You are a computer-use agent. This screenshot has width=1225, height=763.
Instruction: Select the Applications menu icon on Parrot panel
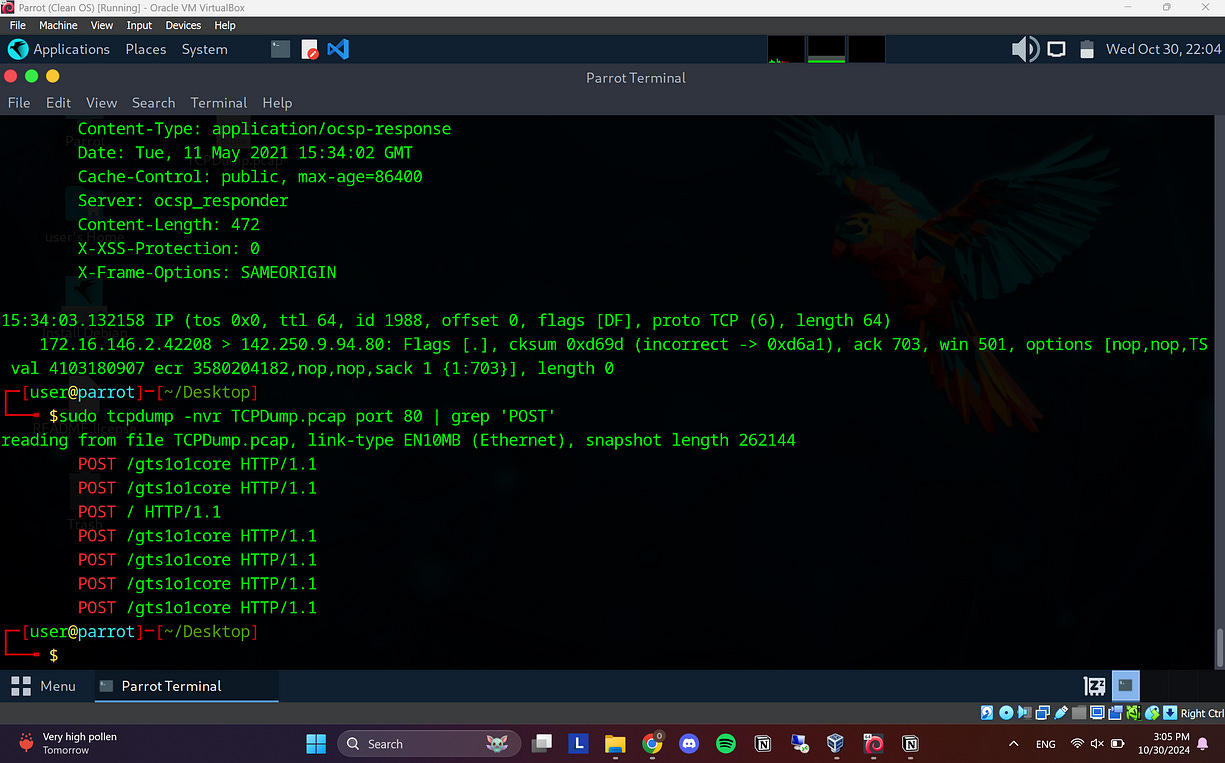(18, 48)
